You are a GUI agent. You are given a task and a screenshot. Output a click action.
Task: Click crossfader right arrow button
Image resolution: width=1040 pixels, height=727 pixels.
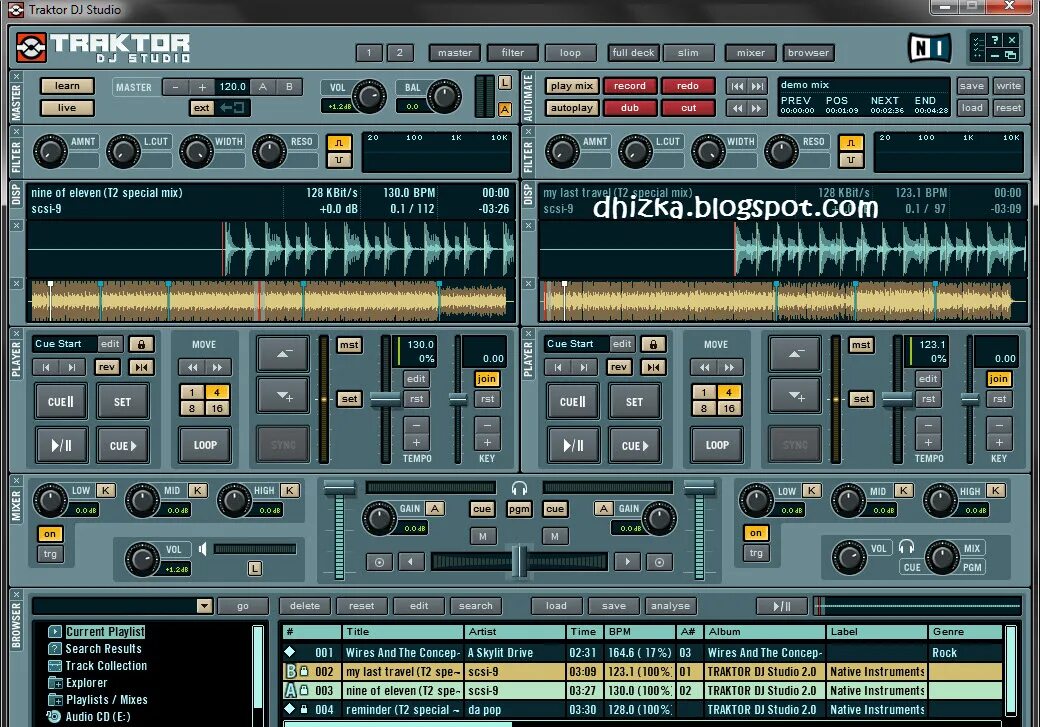click(x=627, y=562)
